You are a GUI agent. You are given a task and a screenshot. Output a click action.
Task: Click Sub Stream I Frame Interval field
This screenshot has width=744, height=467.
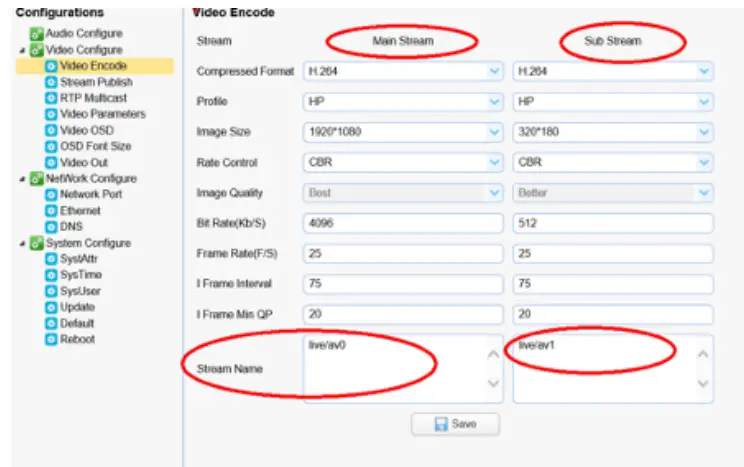click(x=613, y=284)
